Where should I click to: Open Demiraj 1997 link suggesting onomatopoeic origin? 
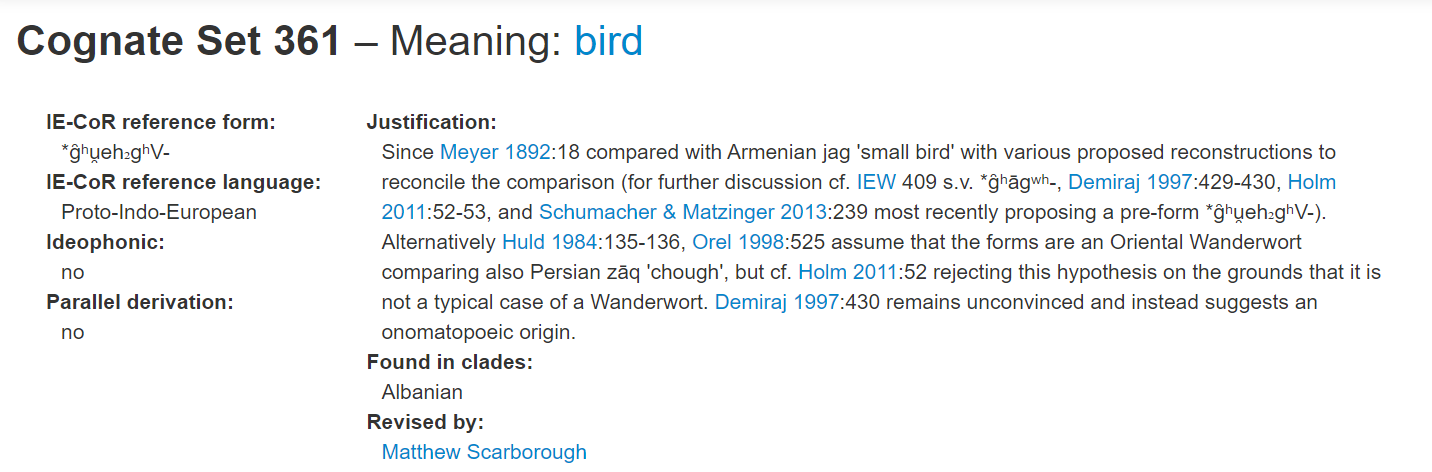pyautogui.click(x=776, y=302)
